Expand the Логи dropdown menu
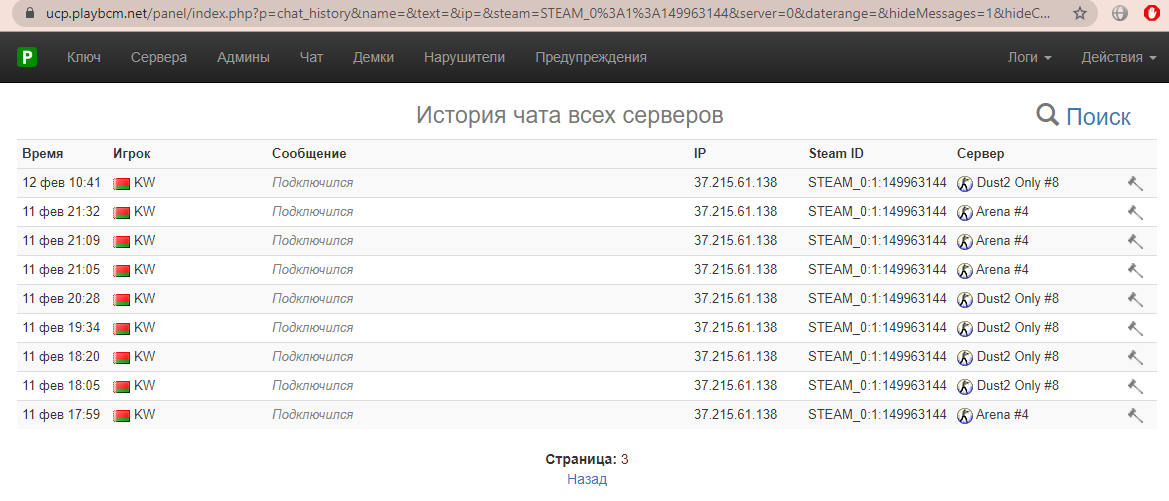The width and height of the screenshot is (1169, 501). [x=1029, y=58]
